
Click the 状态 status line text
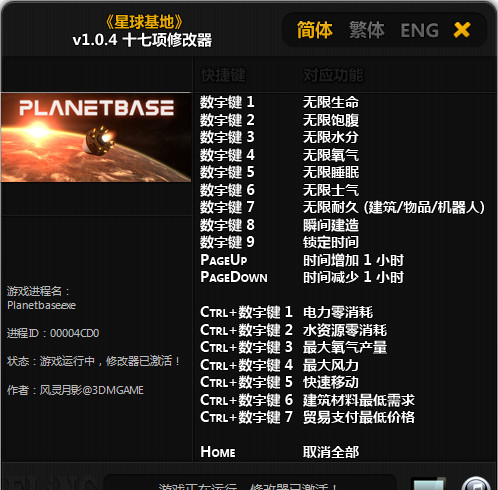(x=93, y=361)
